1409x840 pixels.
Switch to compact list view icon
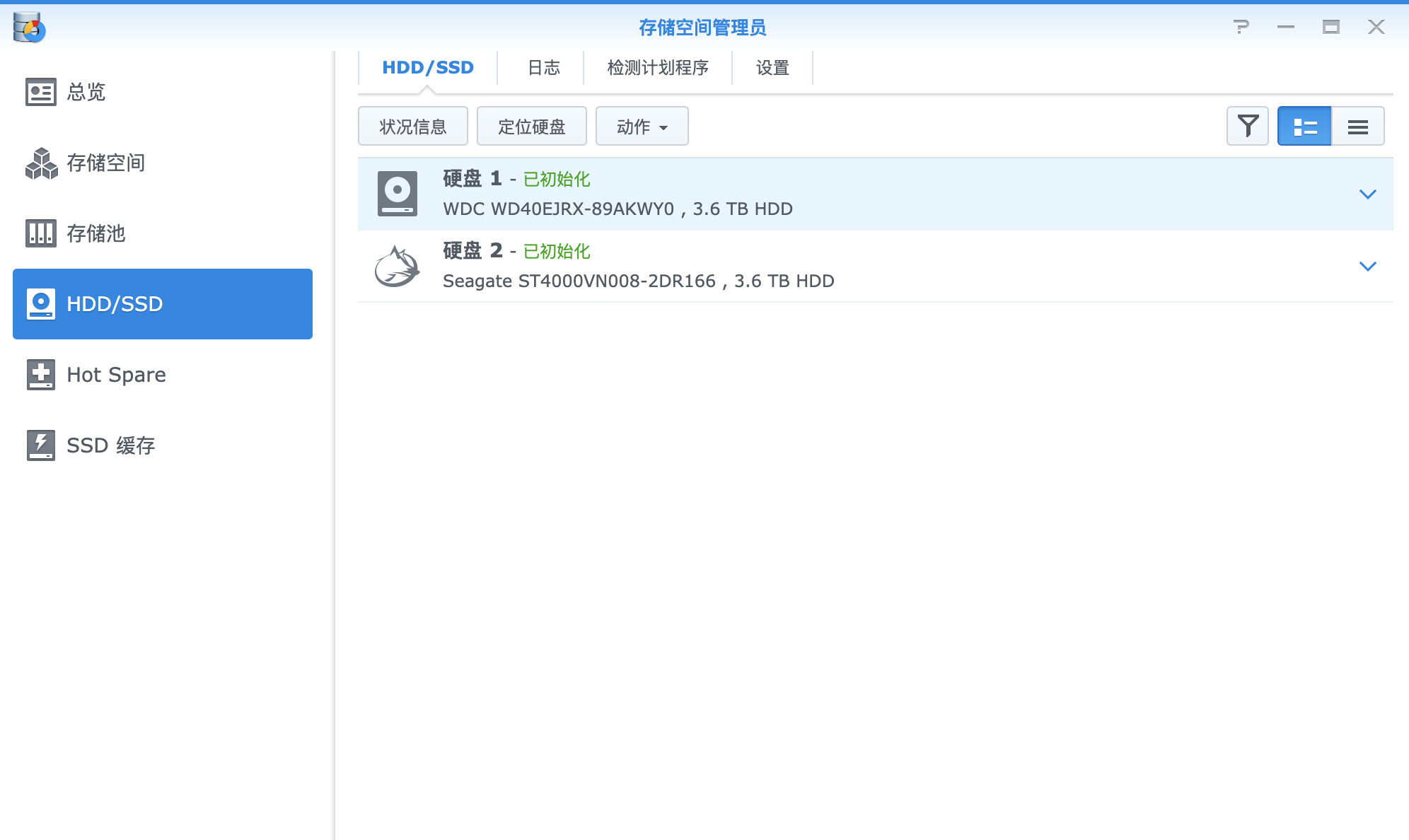(x=1358, y=126)
